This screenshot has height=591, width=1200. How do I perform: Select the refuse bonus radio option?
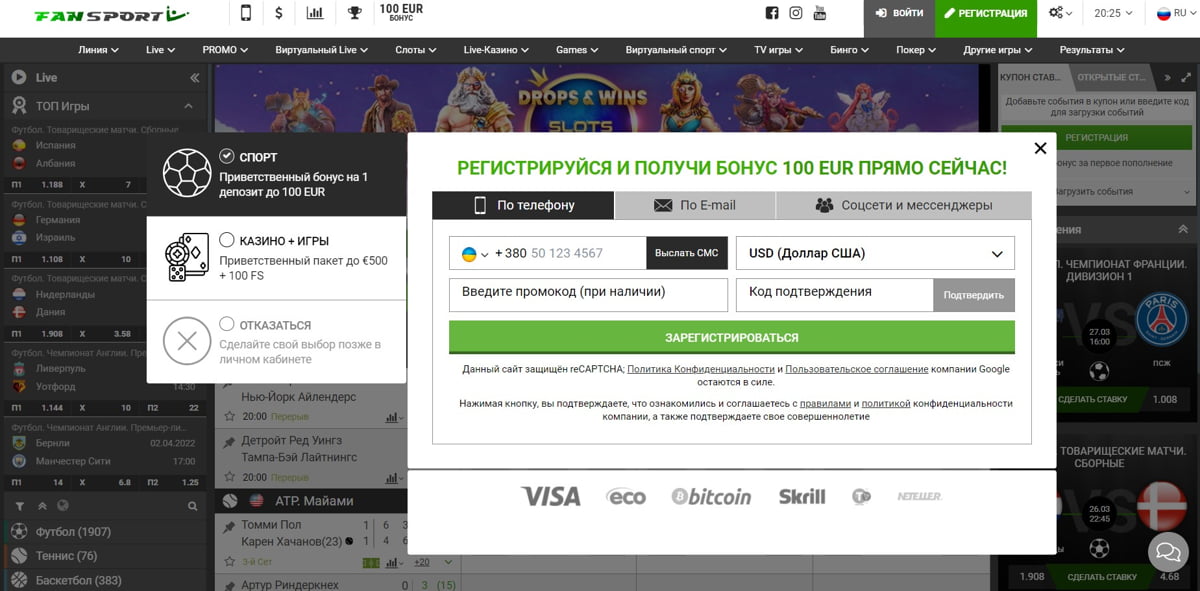click(x=227, y=324)
